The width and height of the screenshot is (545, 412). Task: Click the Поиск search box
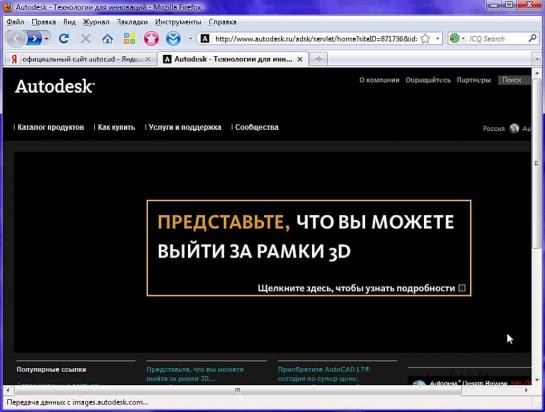(x=514, y=80)
